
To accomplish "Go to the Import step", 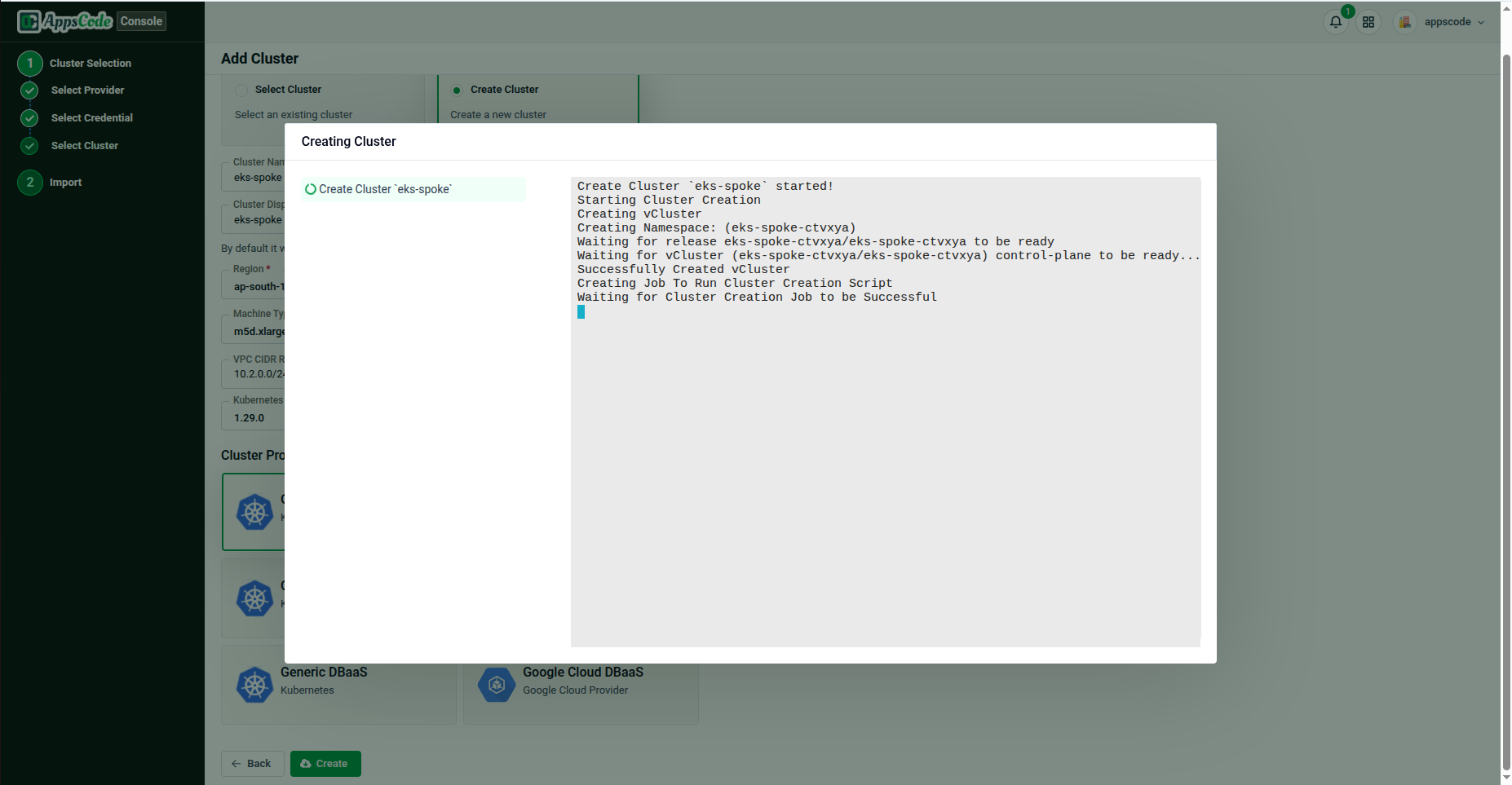I will pos(65,183).
